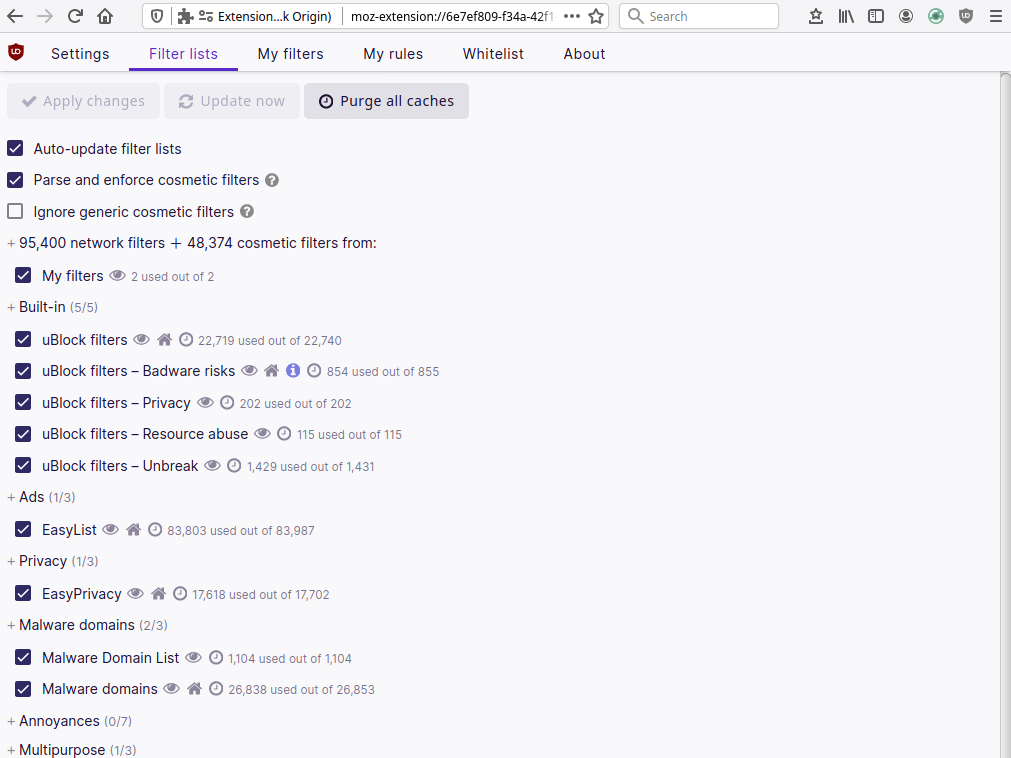Expand the Ads group
Image resolution: width=1011 pixels, height=758 pixels.
click(11, 498)
